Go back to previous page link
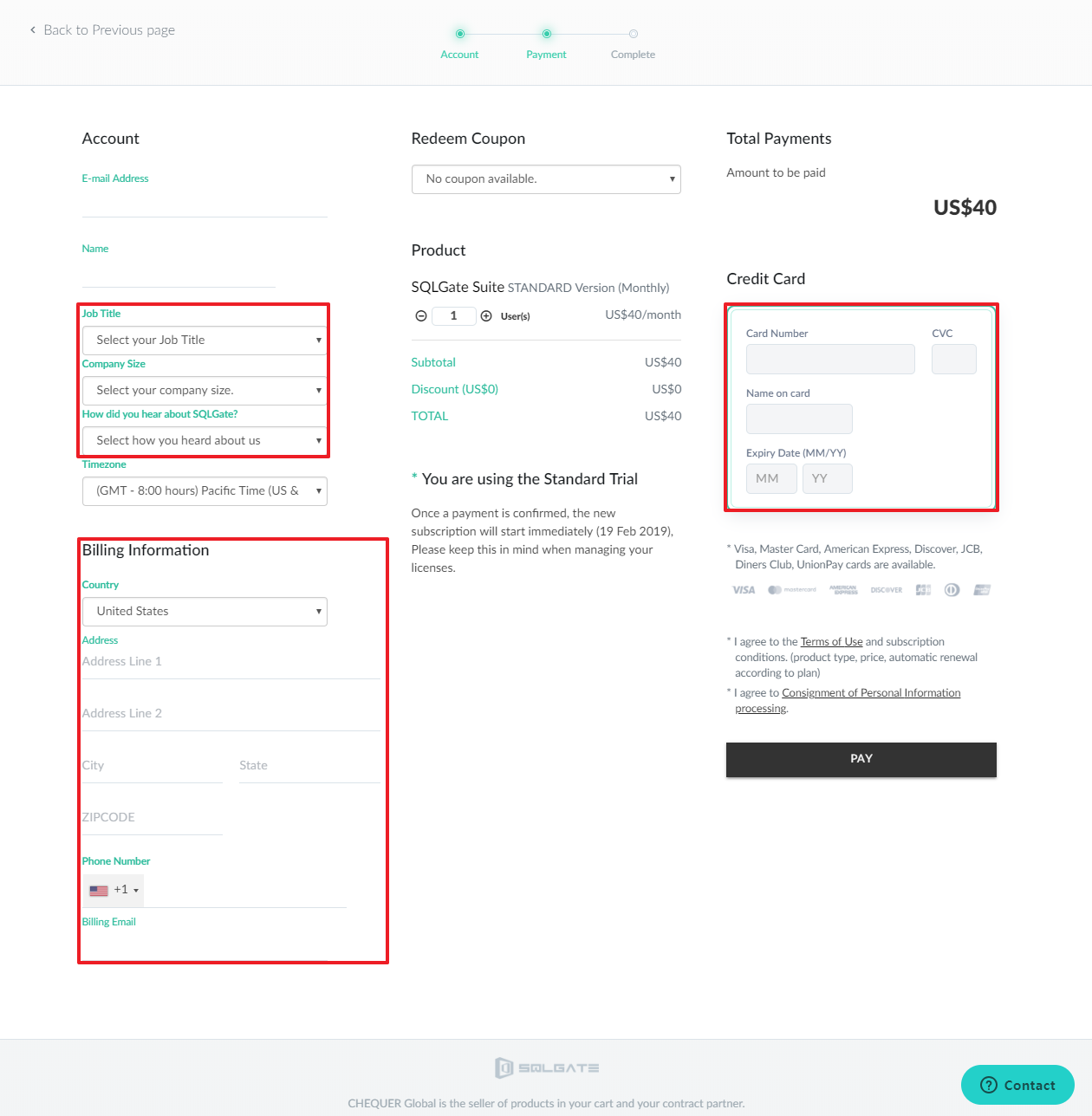This screenshot has height=1116, width=1092. [x=102, y=30]
